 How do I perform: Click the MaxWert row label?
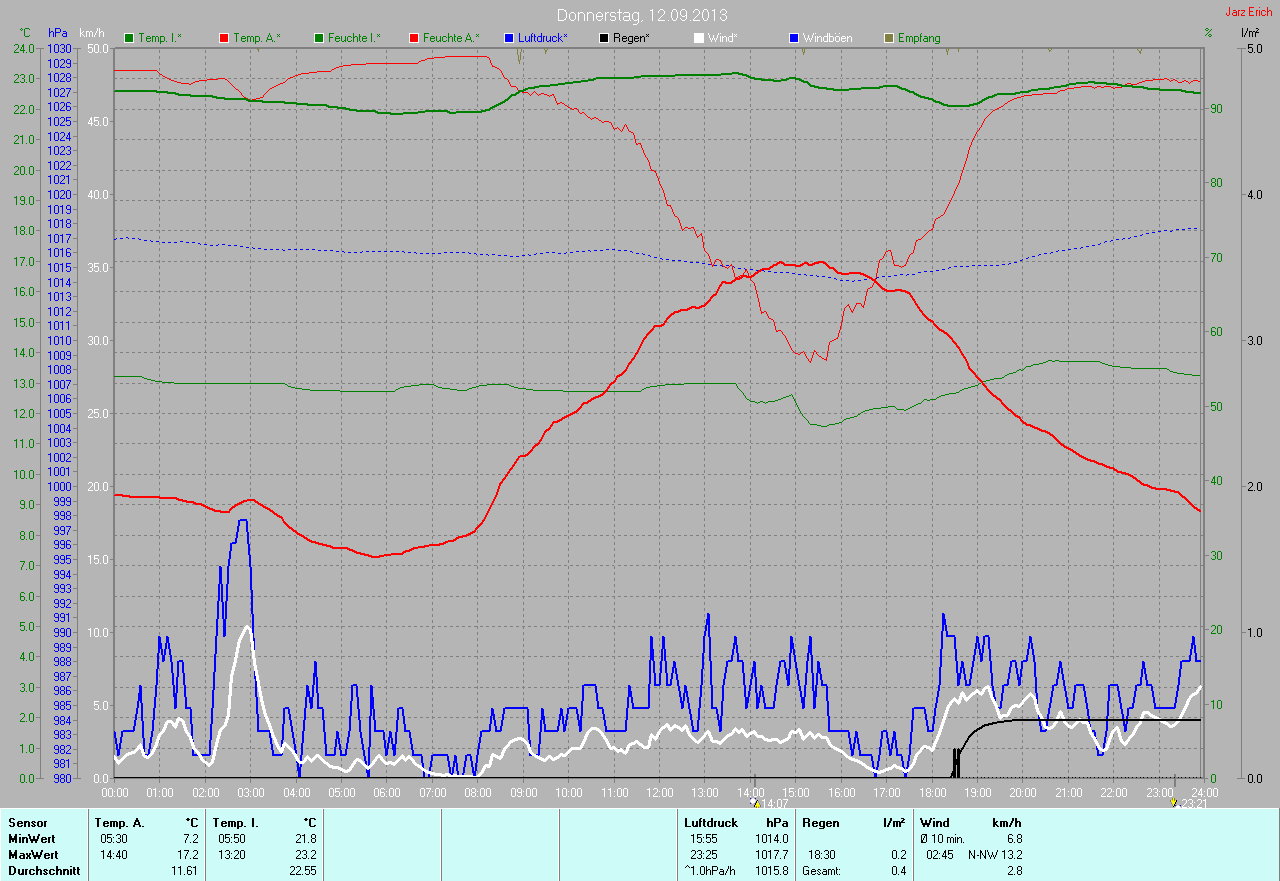coord(32,855)
